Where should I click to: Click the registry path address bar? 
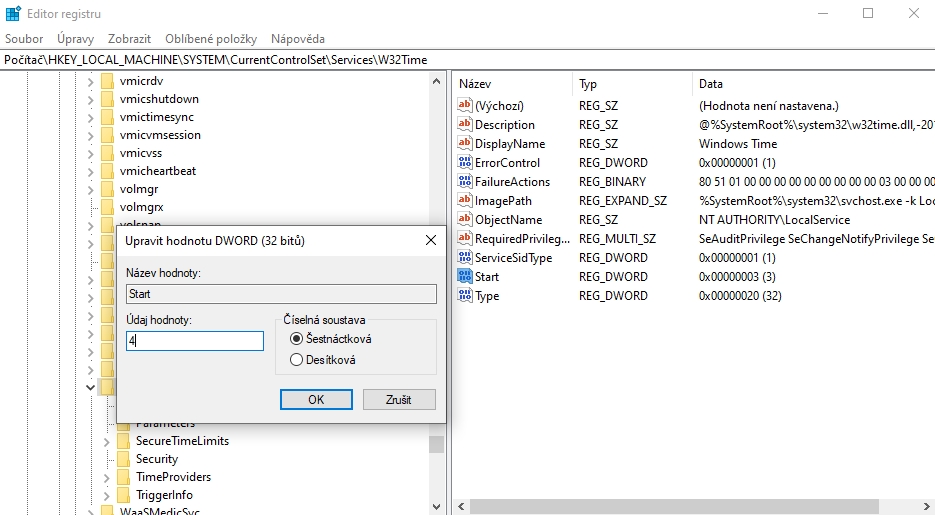click(x=468, y=60)
